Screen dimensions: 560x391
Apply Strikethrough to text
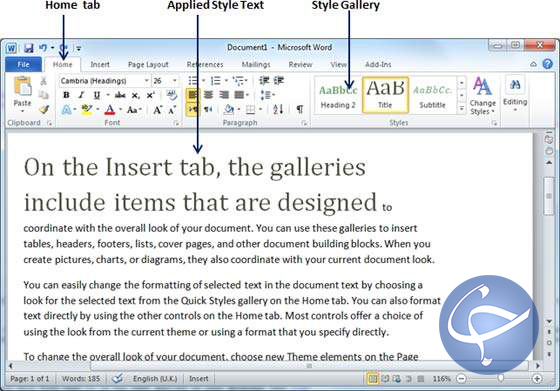[x=120, y=95]
